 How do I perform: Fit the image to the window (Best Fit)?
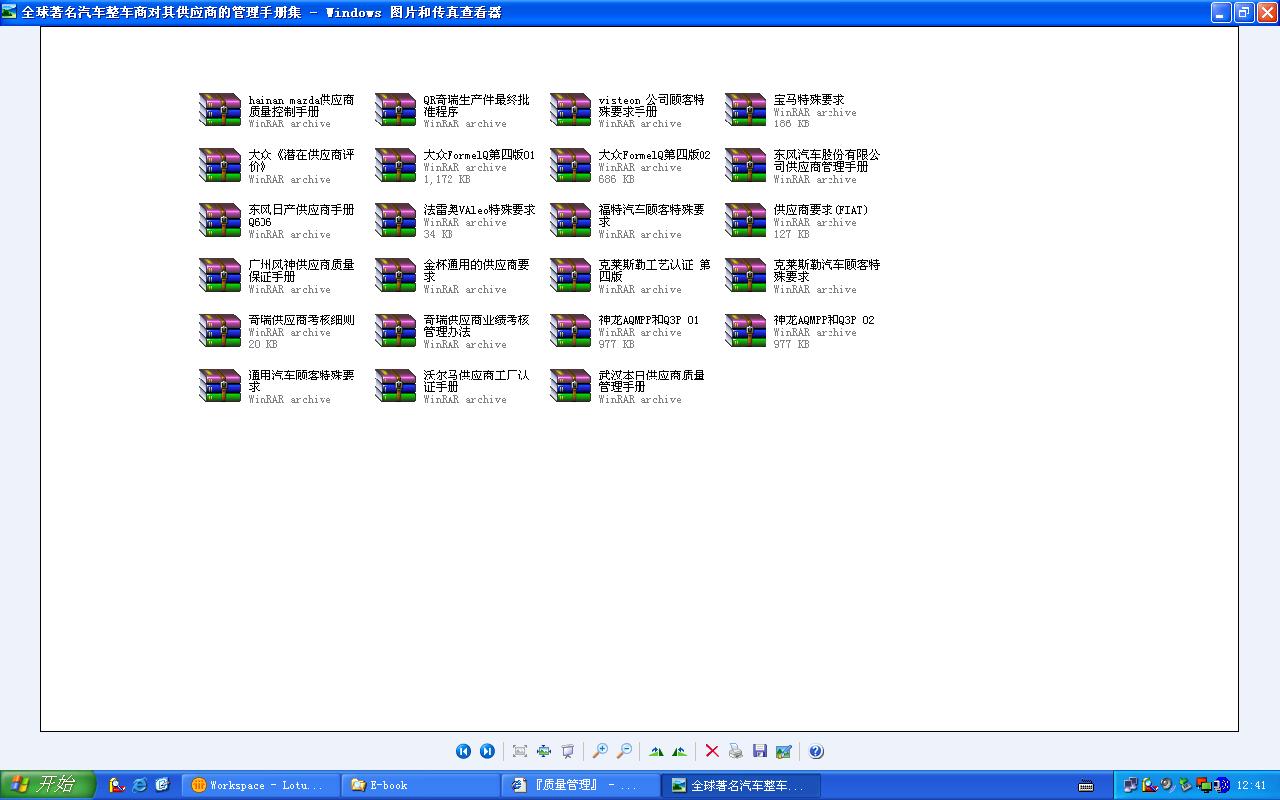coord(520,751)
